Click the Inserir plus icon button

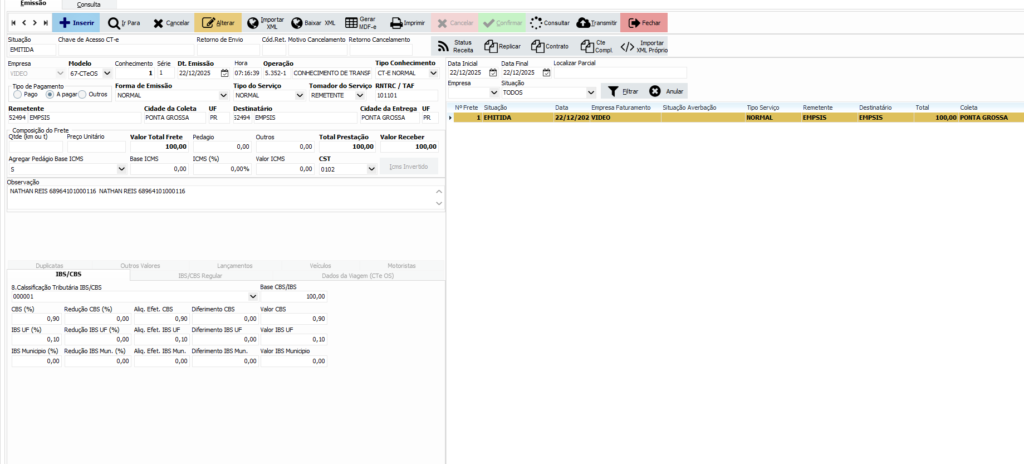[76, 22]
